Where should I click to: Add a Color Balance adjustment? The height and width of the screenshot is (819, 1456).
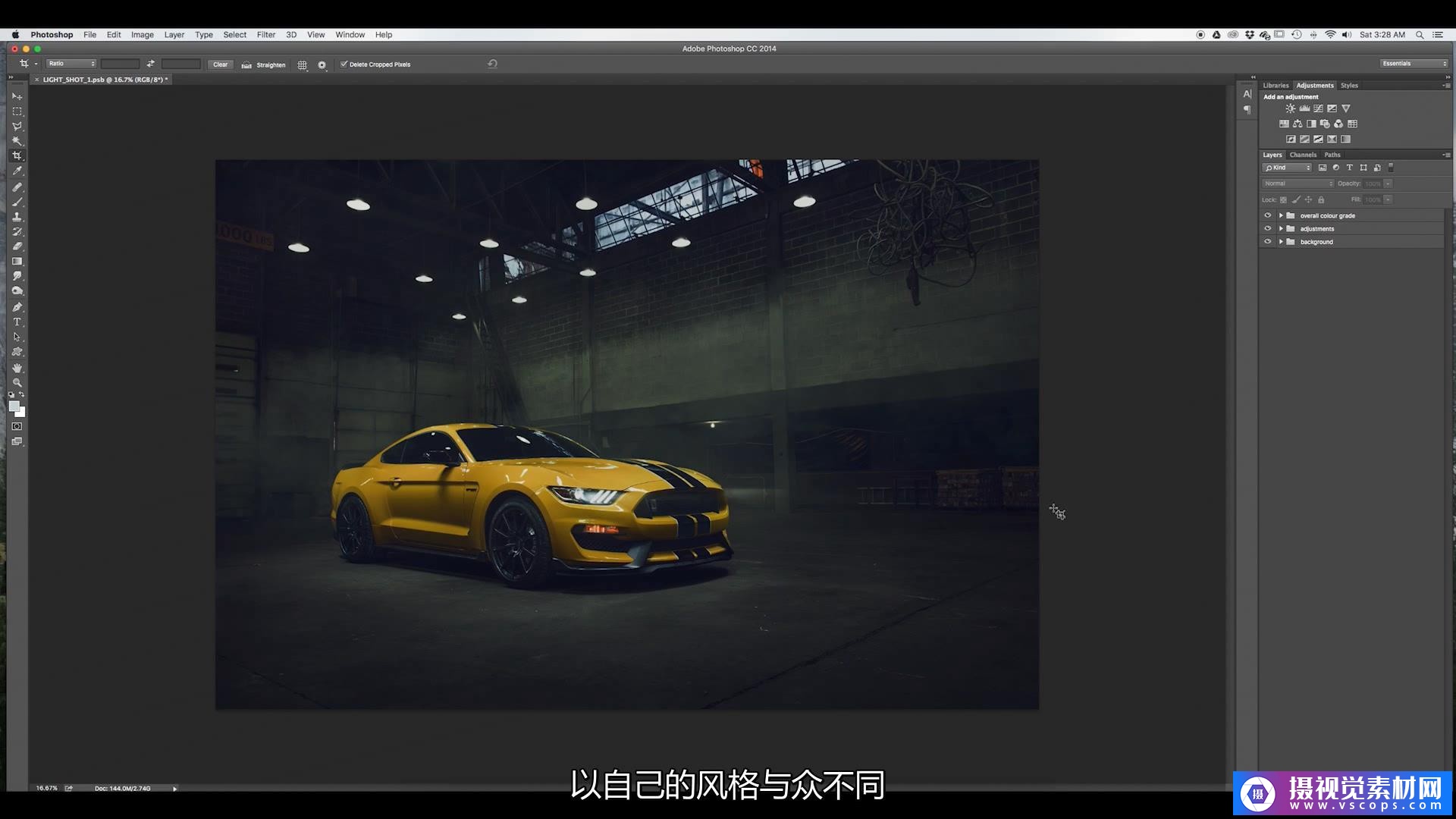click(x=1298, y=124)
